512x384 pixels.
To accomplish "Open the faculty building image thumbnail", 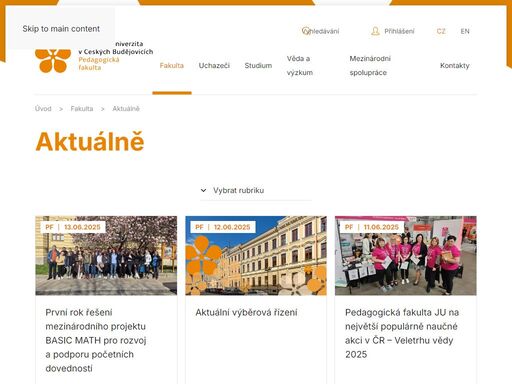I will (256, 256).
